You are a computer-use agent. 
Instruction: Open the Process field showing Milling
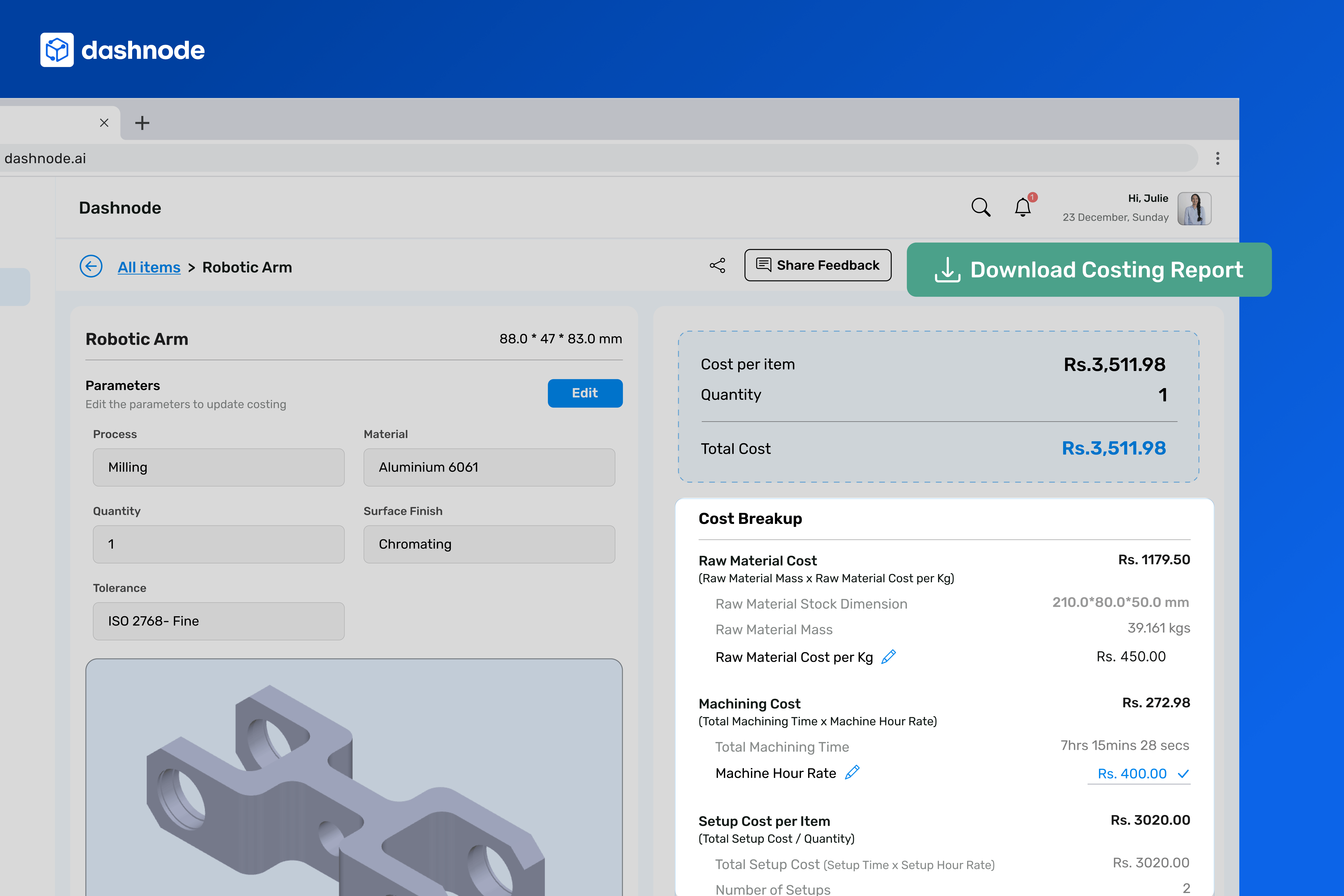point(218,467)
